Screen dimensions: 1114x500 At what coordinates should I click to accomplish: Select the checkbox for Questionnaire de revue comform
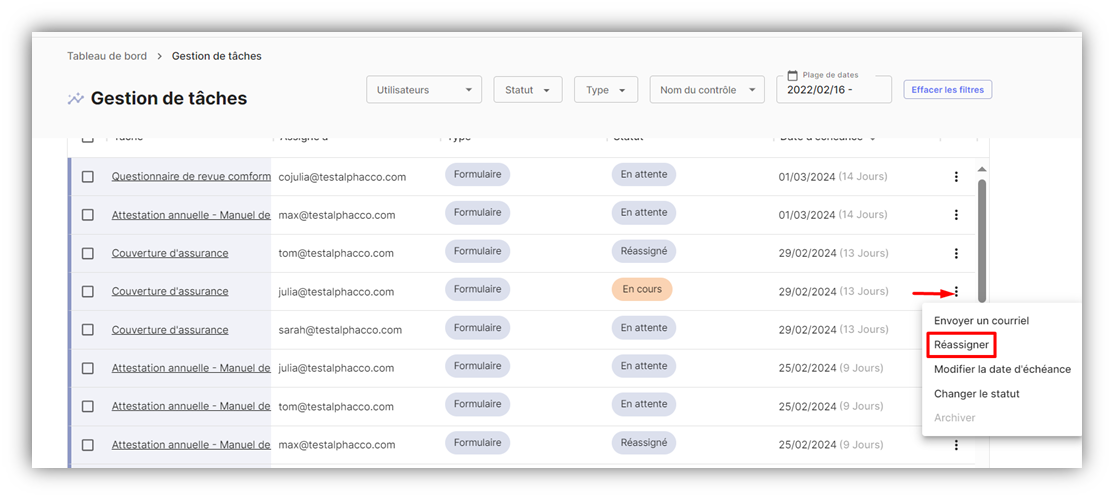pos(87,177)
